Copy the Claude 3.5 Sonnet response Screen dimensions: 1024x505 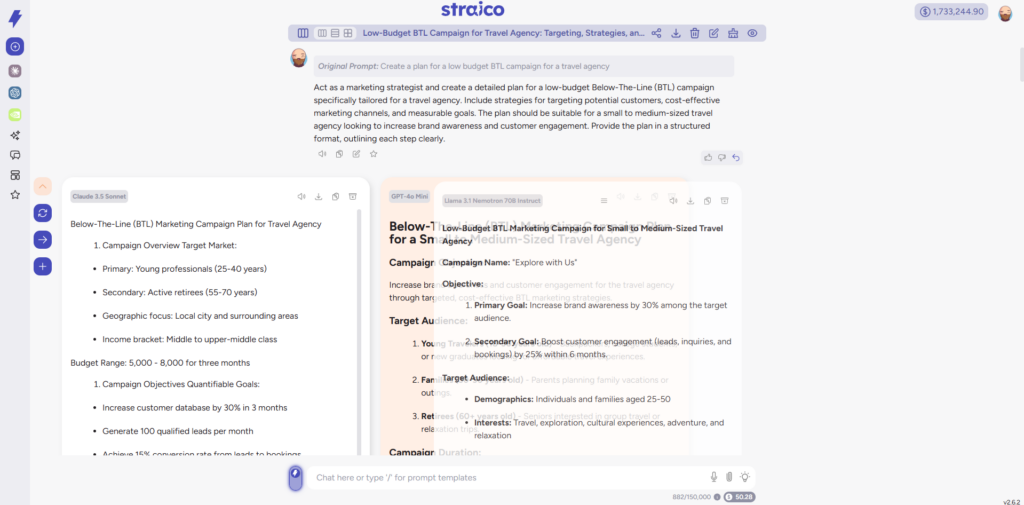(335, 197)
